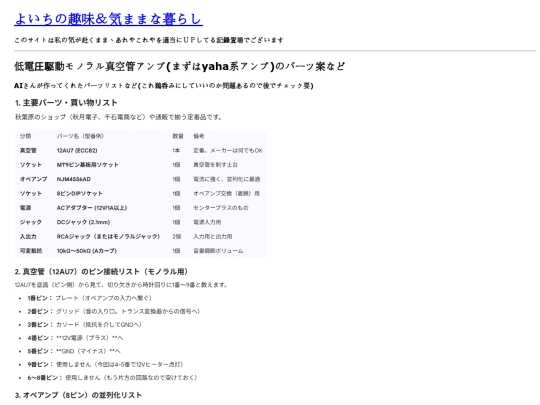The image size is (540, 405).
Task: Click the 5番ピン GND list item
Action: [74, 351]
